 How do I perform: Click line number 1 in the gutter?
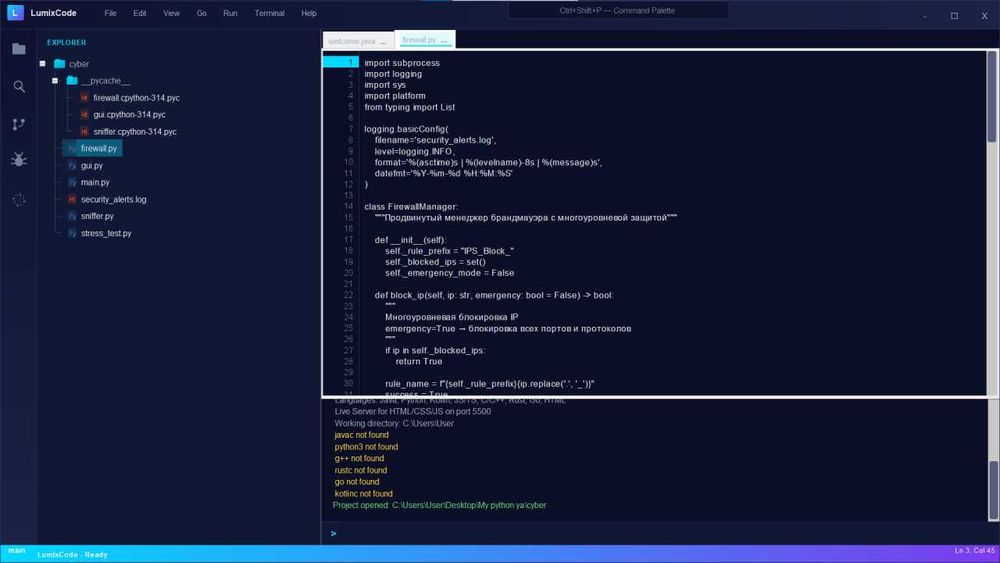click(350, 62)
